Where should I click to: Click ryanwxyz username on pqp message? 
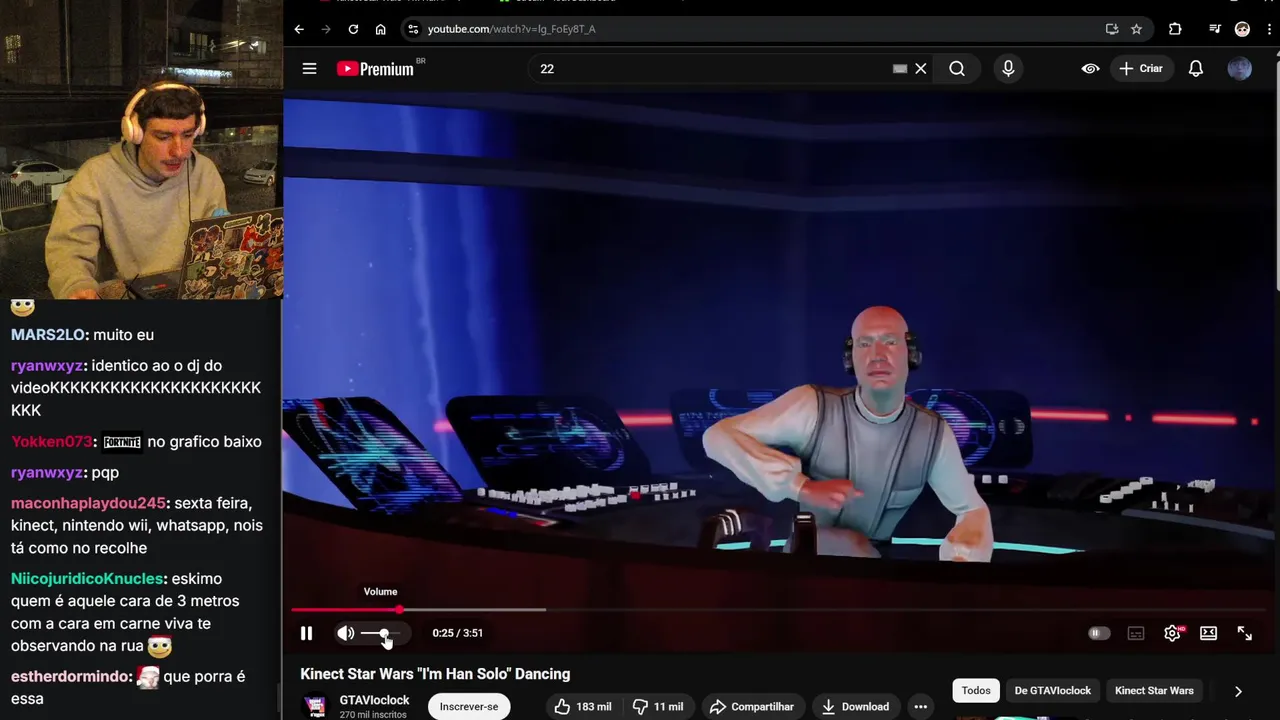click(46, 473)
